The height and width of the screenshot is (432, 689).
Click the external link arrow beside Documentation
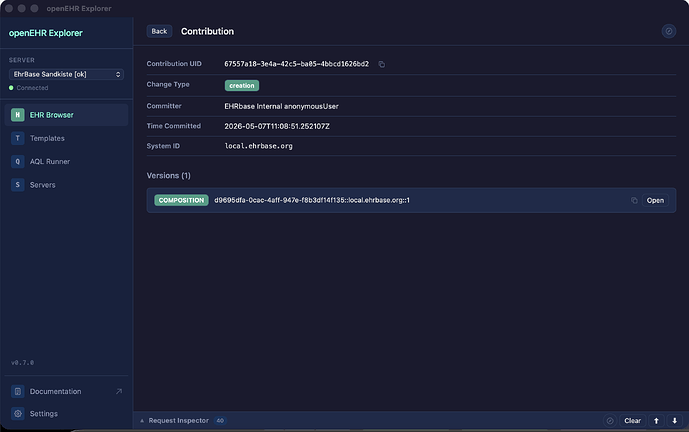pos(119,392)
